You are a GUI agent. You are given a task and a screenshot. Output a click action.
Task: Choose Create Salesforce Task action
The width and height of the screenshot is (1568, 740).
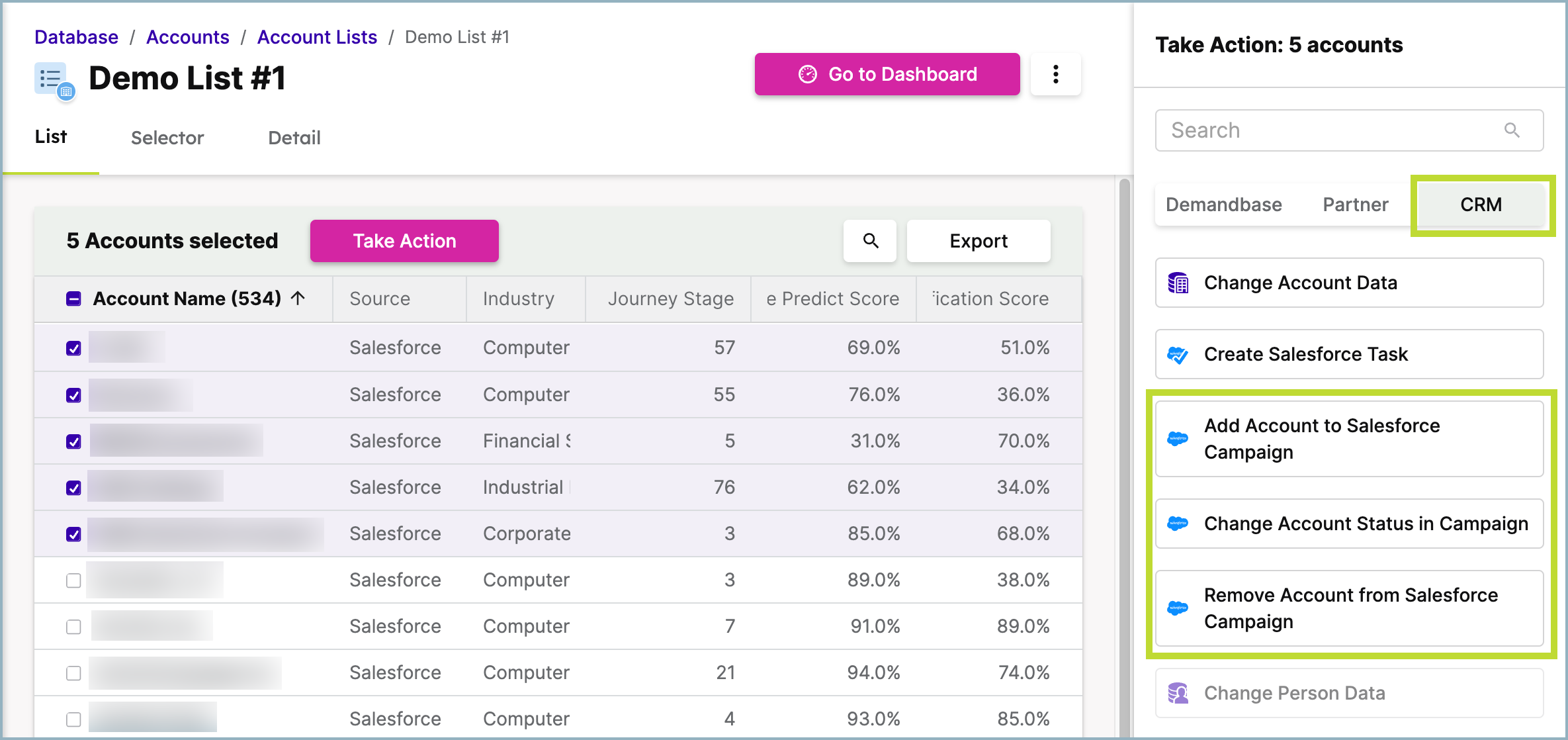(x=1349, y=354)
